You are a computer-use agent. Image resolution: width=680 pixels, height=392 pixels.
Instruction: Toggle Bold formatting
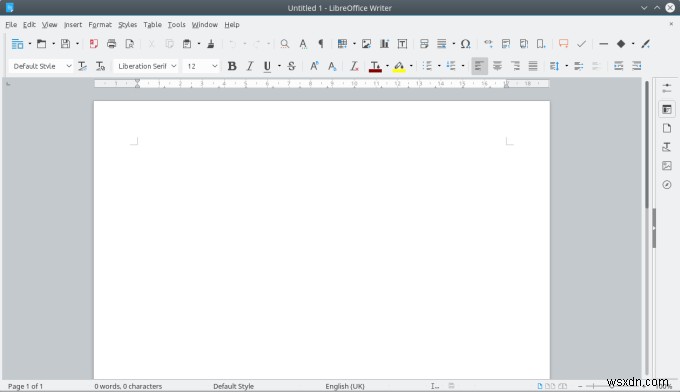tap(232, 66)
